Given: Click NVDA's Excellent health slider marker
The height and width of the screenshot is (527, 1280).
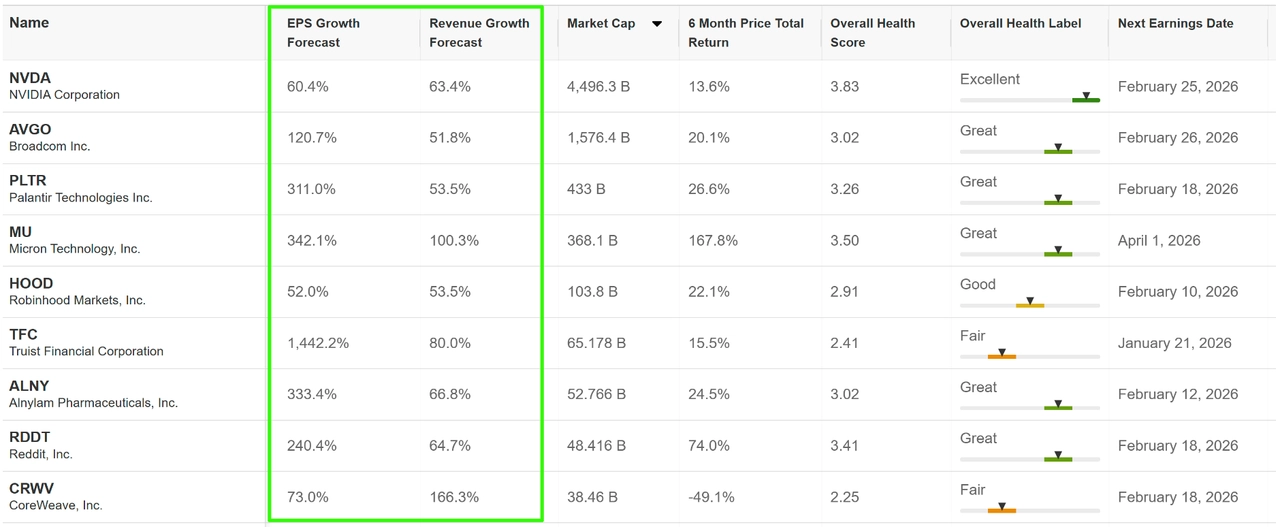Looking at the screenshot, I should (1086, 98).
